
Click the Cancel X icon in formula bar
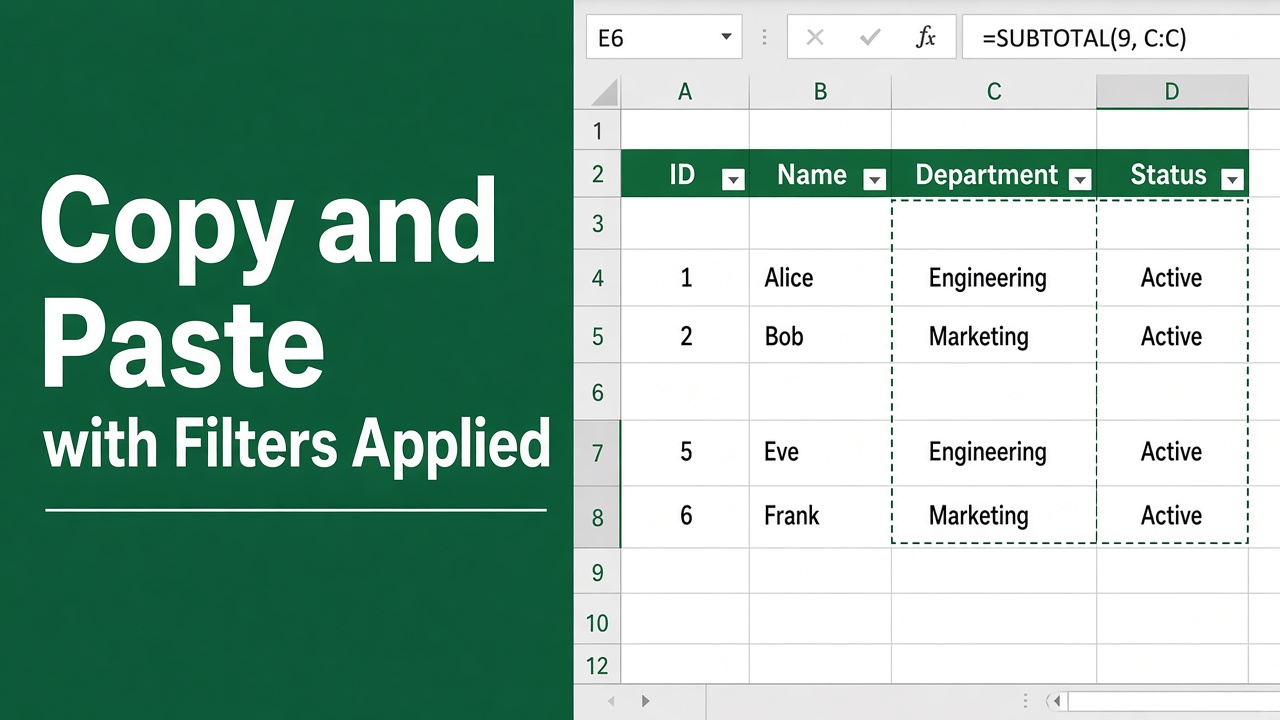tap(815, 38)
